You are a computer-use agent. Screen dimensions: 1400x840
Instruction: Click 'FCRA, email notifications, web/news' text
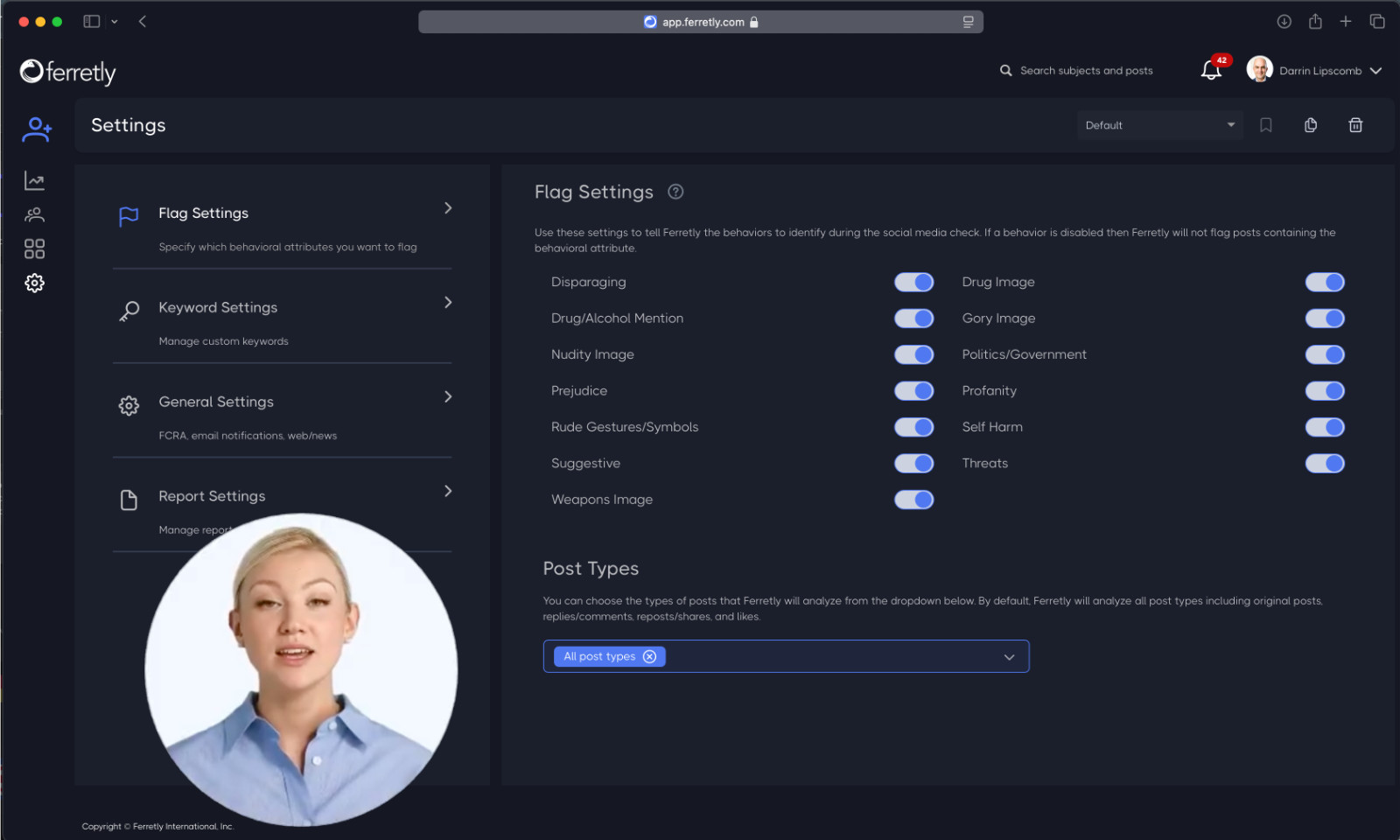pyautogui.click(x=248, y=436)
